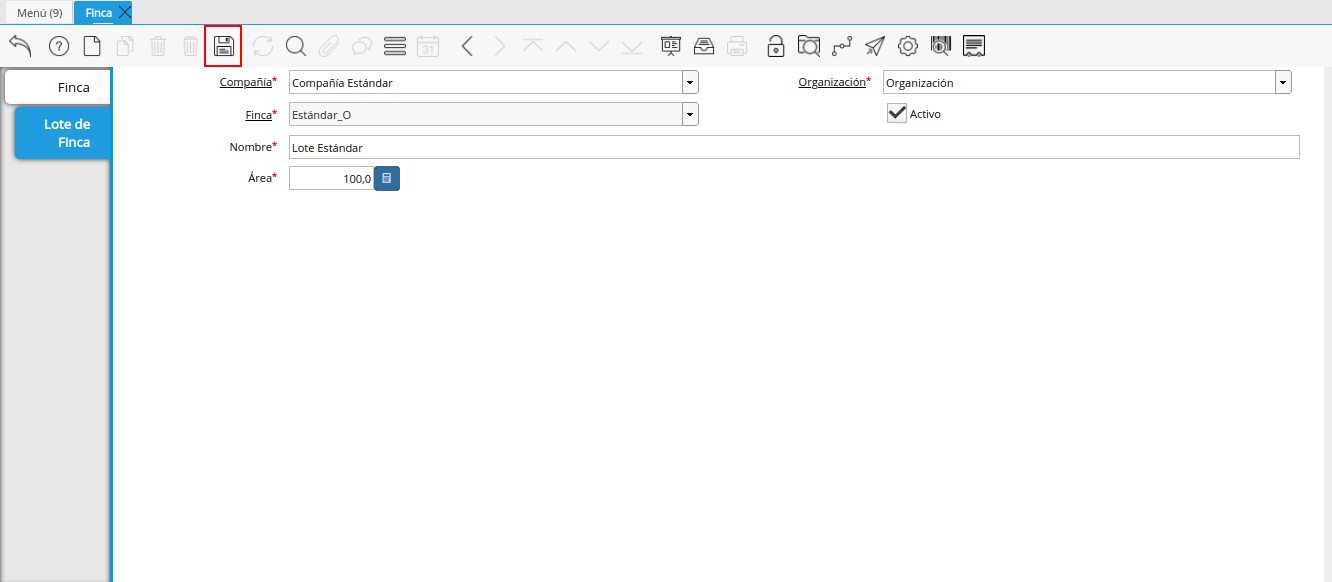Go to previous record with the left chevron
This screenshot has height=582, width=1332.
tap(467, 45)
